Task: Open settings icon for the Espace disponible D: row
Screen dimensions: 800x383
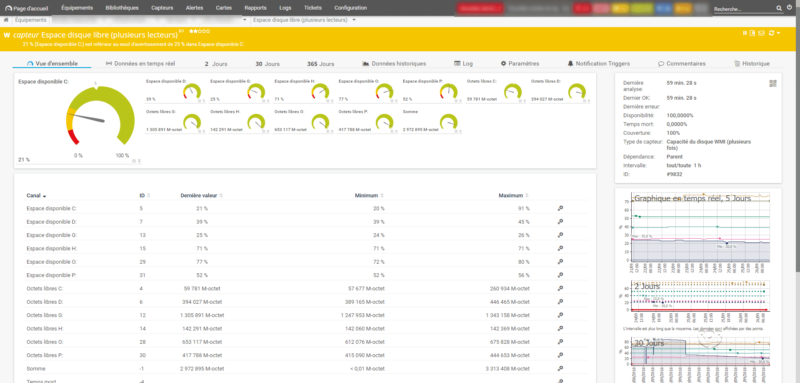Action: [x=560, y=222]
